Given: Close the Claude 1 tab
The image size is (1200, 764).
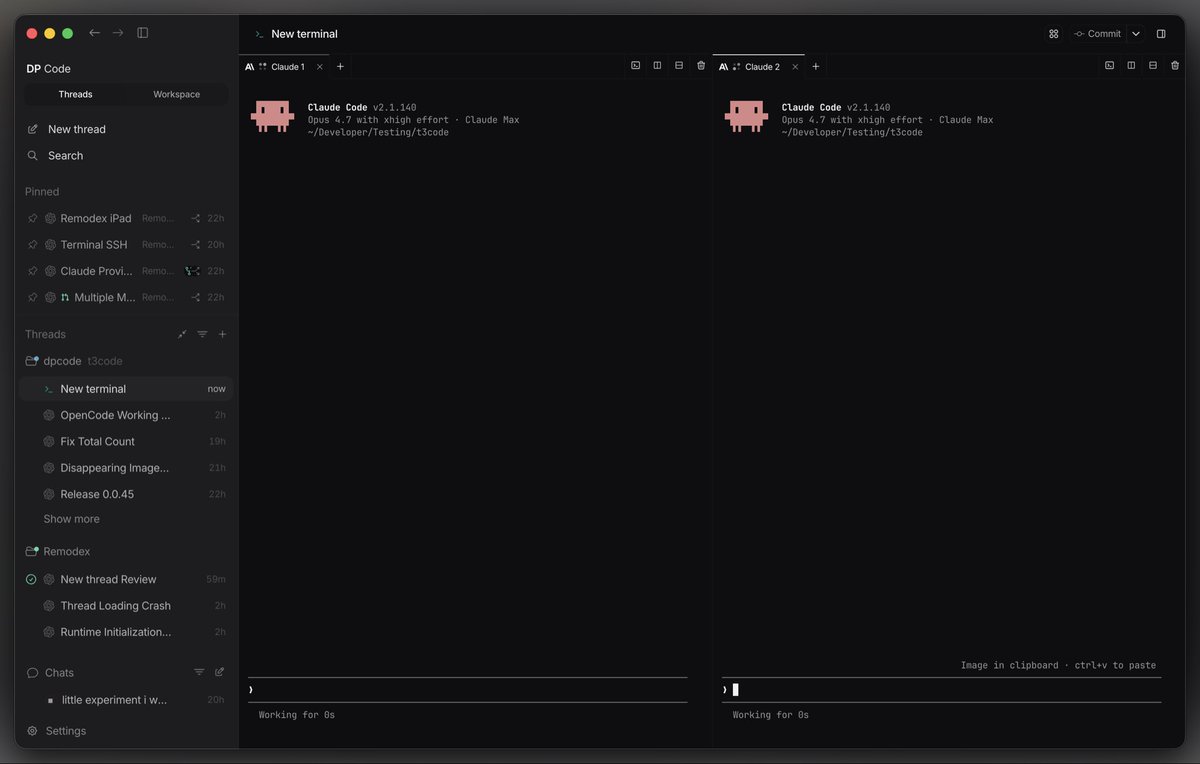Looking at the screenshot, I should 319,67.
